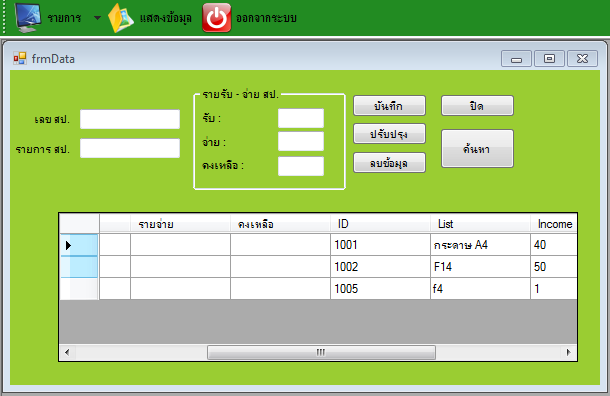Sort by ID column header
The width and height of the screenshot is (610, 396).
(380, 224)
